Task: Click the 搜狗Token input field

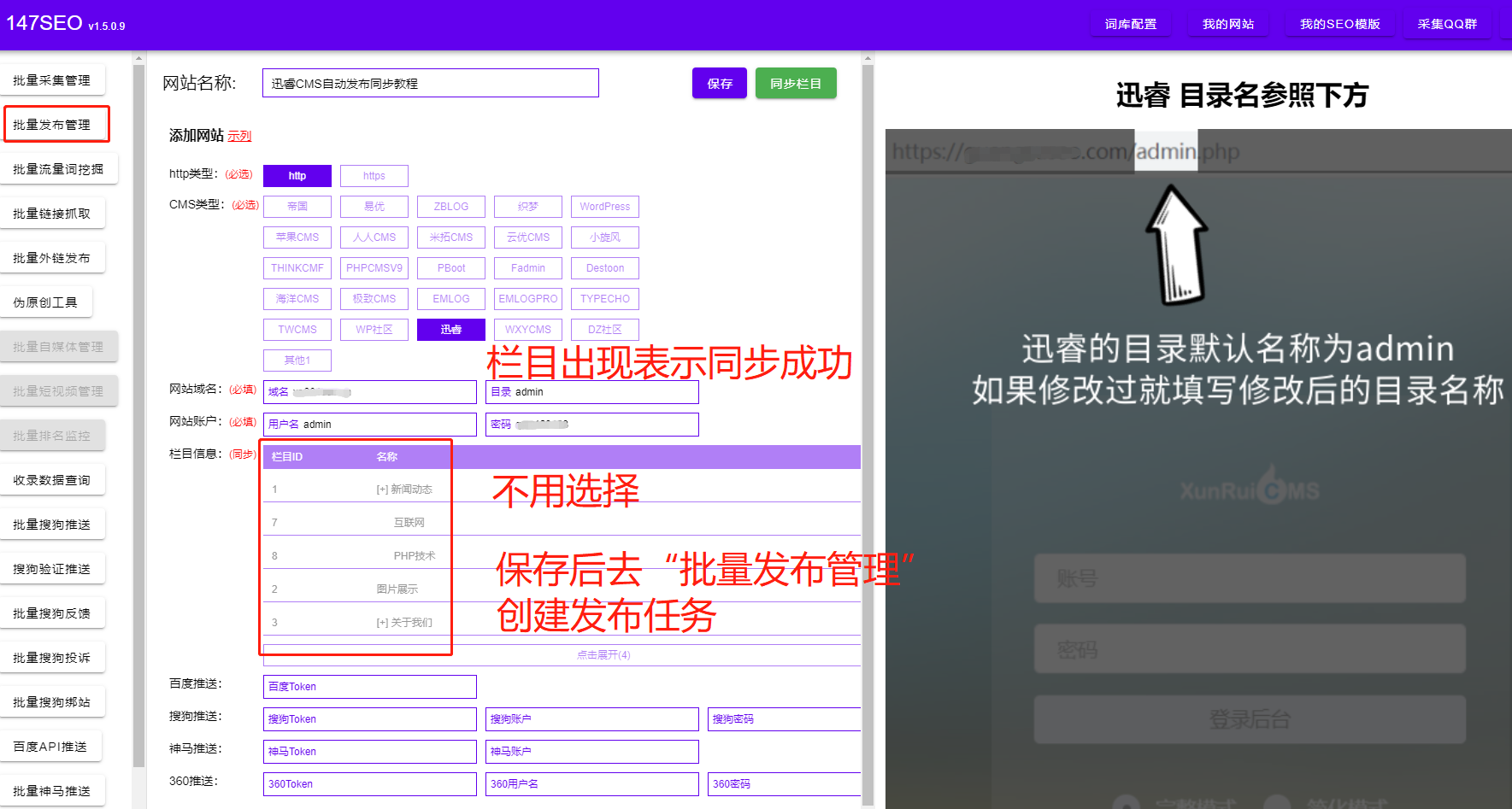Action: tap(370, 719)
